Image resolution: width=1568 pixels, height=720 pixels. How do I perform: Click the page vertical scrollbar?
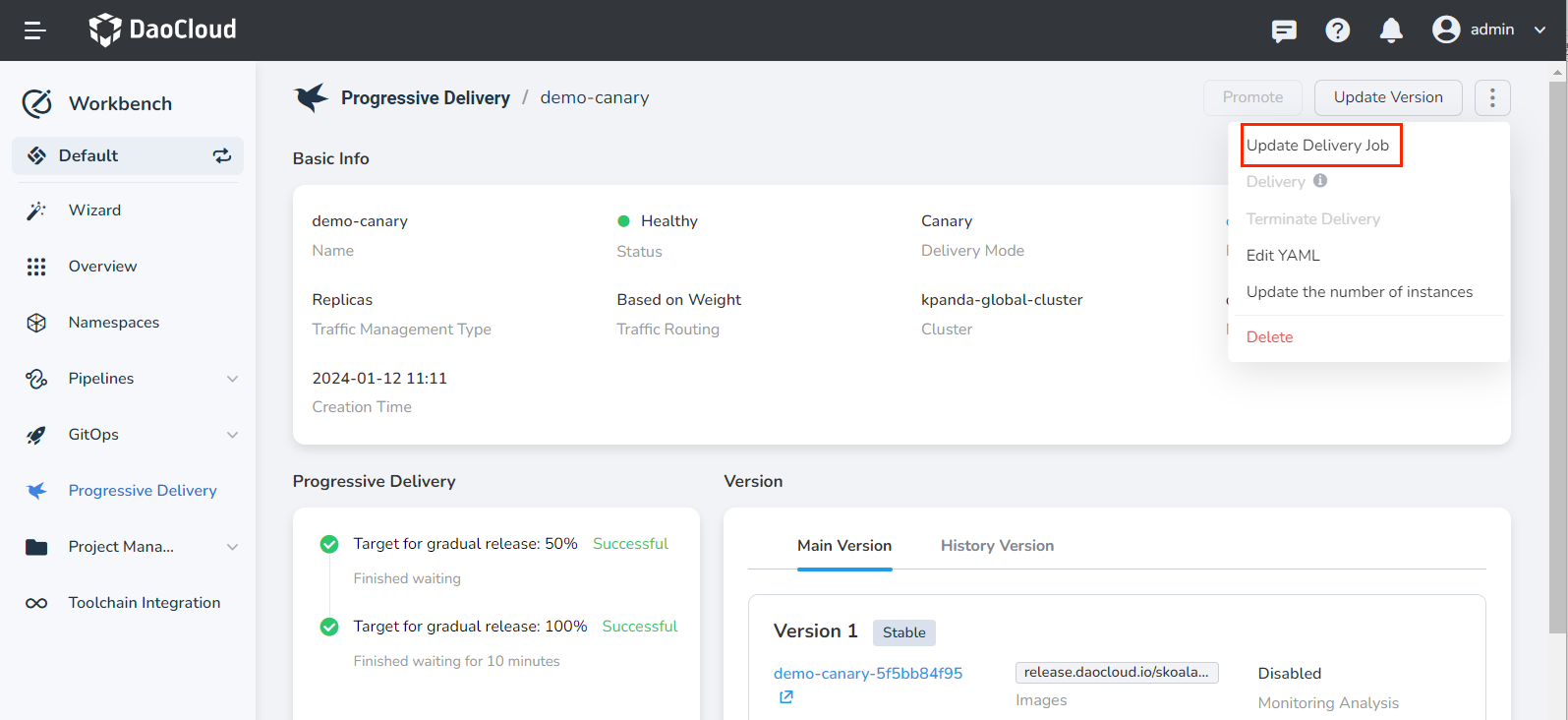(x=1557, y=354)
